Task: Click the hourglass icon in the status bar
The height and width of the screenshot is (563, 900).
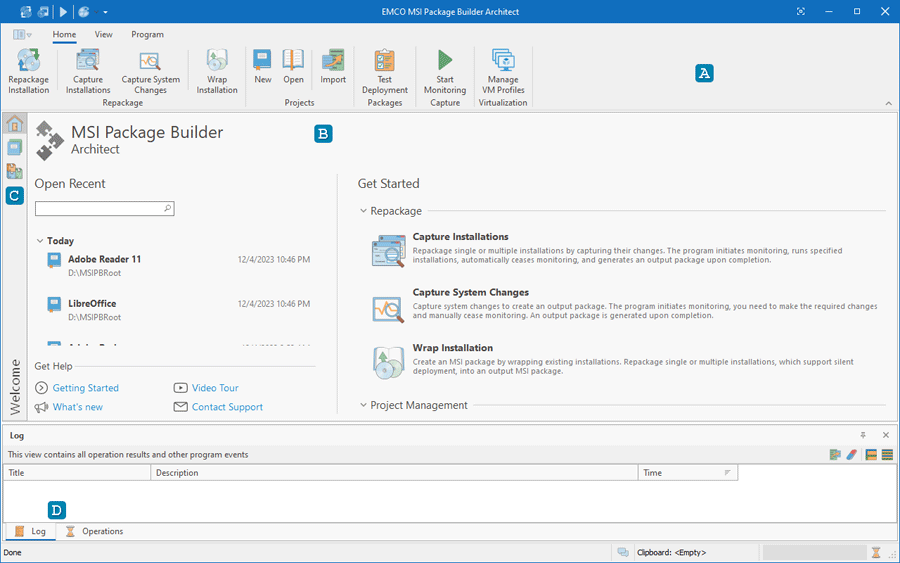Action: click(876, 553)
